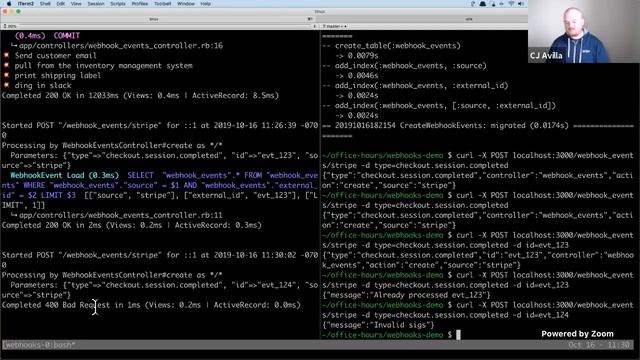The height and width of the screenshot is (360, 640).
Task: Click 'pull from the inventory management system' line
Action: (x=103, y=65)
